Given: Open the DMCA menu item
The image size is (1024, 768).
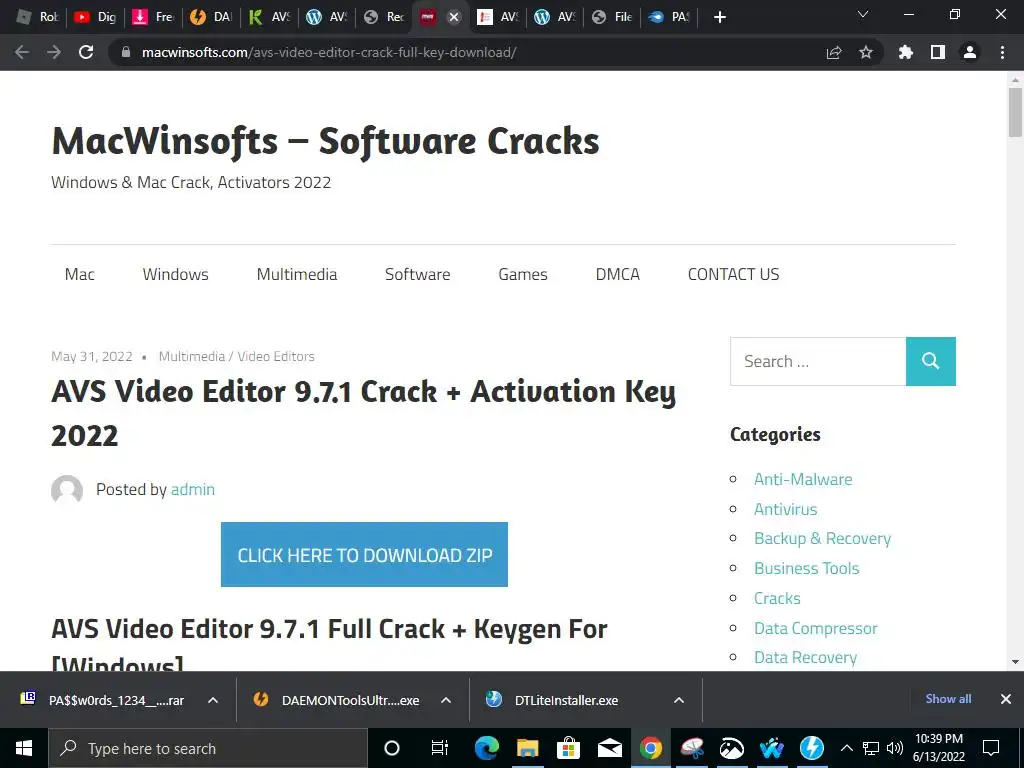Looking at the screenshot, I should pos(618,274).
